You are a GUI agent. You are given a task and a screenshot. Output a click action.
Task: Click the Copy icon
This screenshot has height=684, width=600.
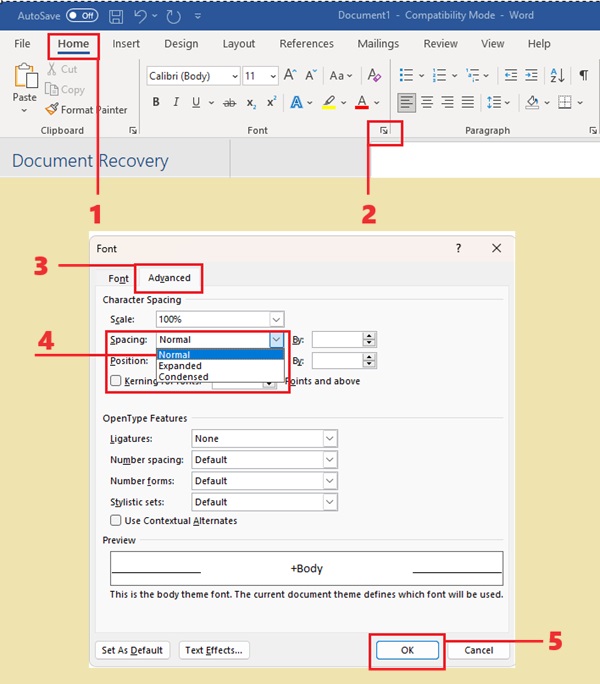coord(51,89)
